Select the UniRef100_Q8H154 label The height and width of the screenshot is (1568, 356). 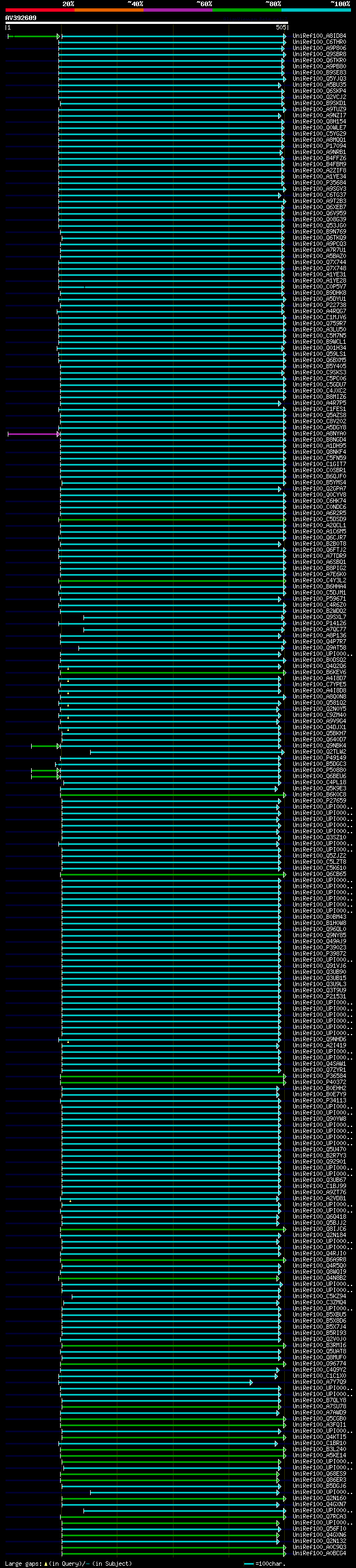pyautogui.click(x=319, y=122)
